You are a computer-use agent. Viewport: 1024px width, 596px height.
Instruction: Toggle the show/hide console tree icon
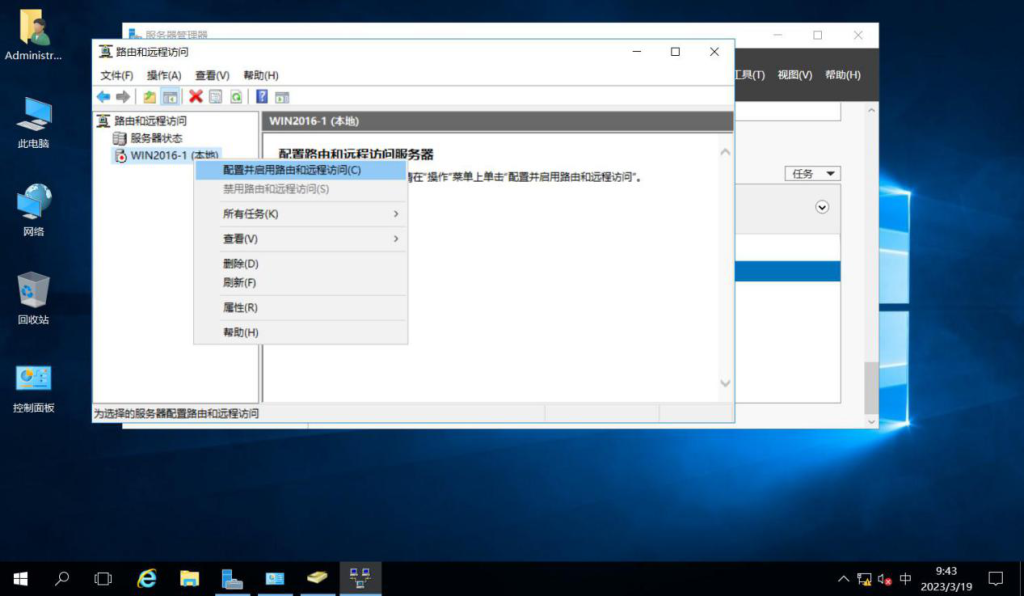(x=170, y=97)
